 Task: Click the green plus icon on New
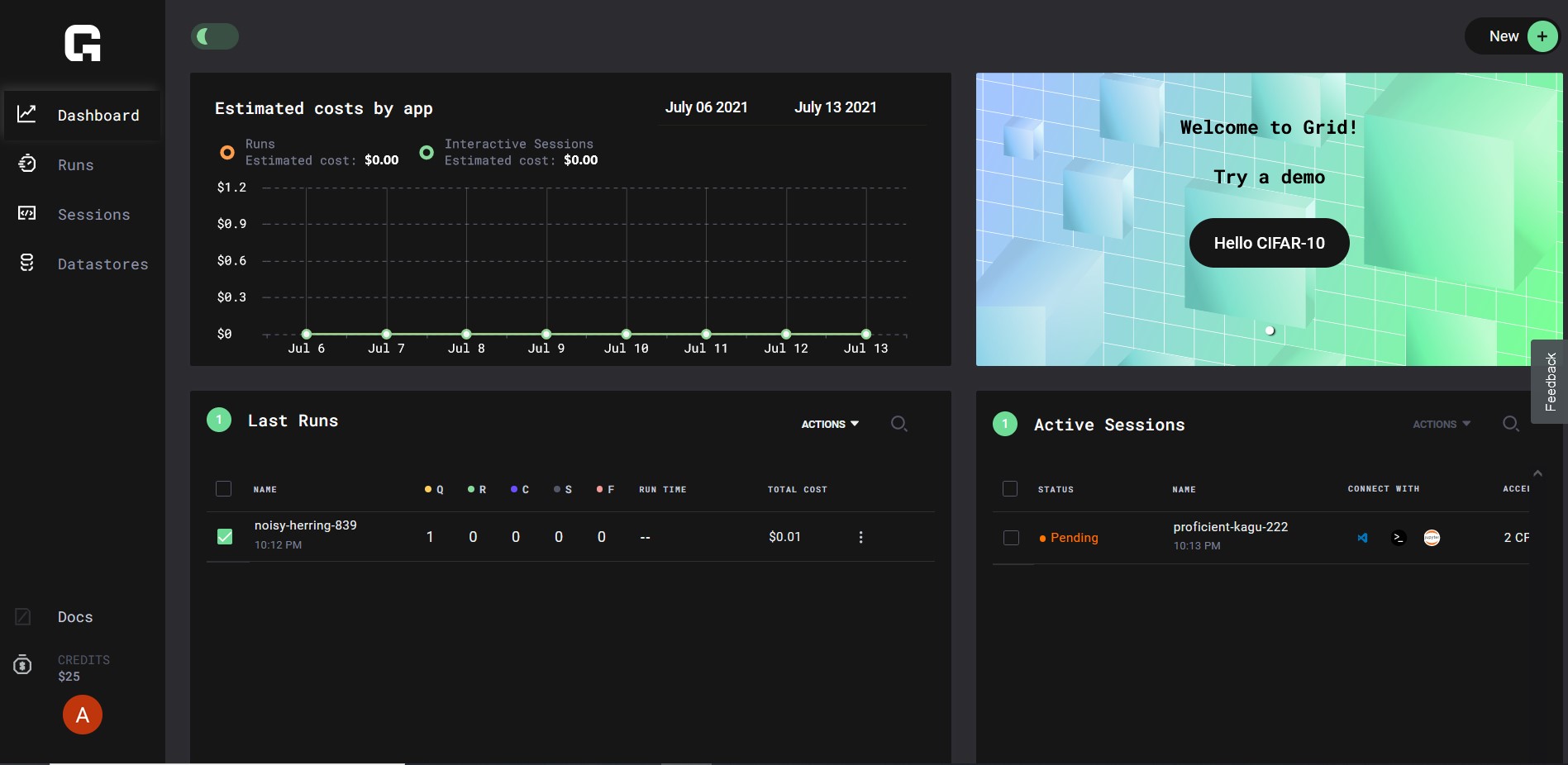click(x=1542, y=36)
